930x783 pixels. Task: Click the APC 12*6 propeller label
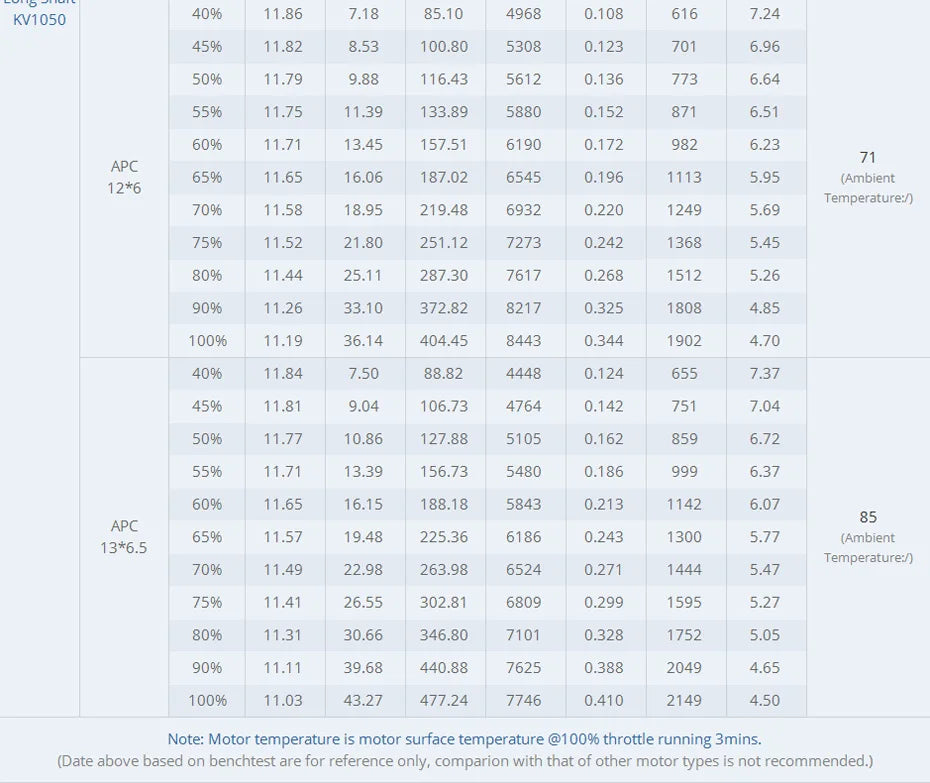(124, 177)
